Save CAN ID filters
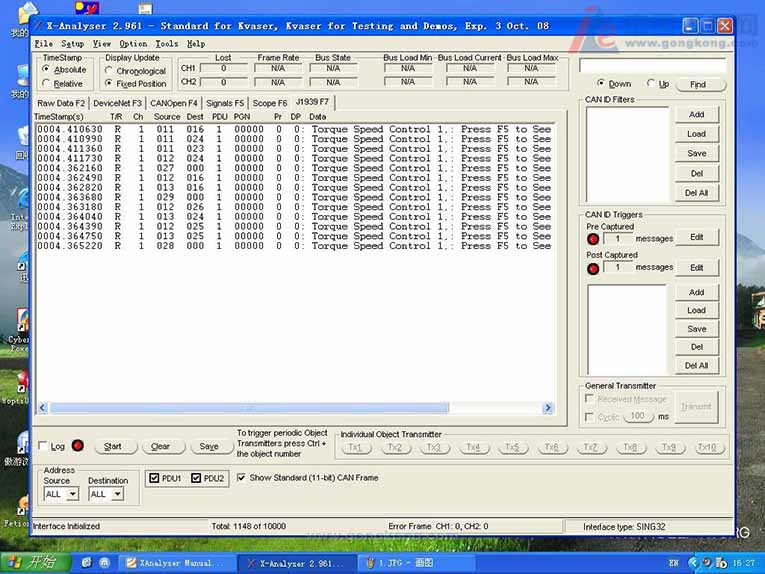 [697, 153]
